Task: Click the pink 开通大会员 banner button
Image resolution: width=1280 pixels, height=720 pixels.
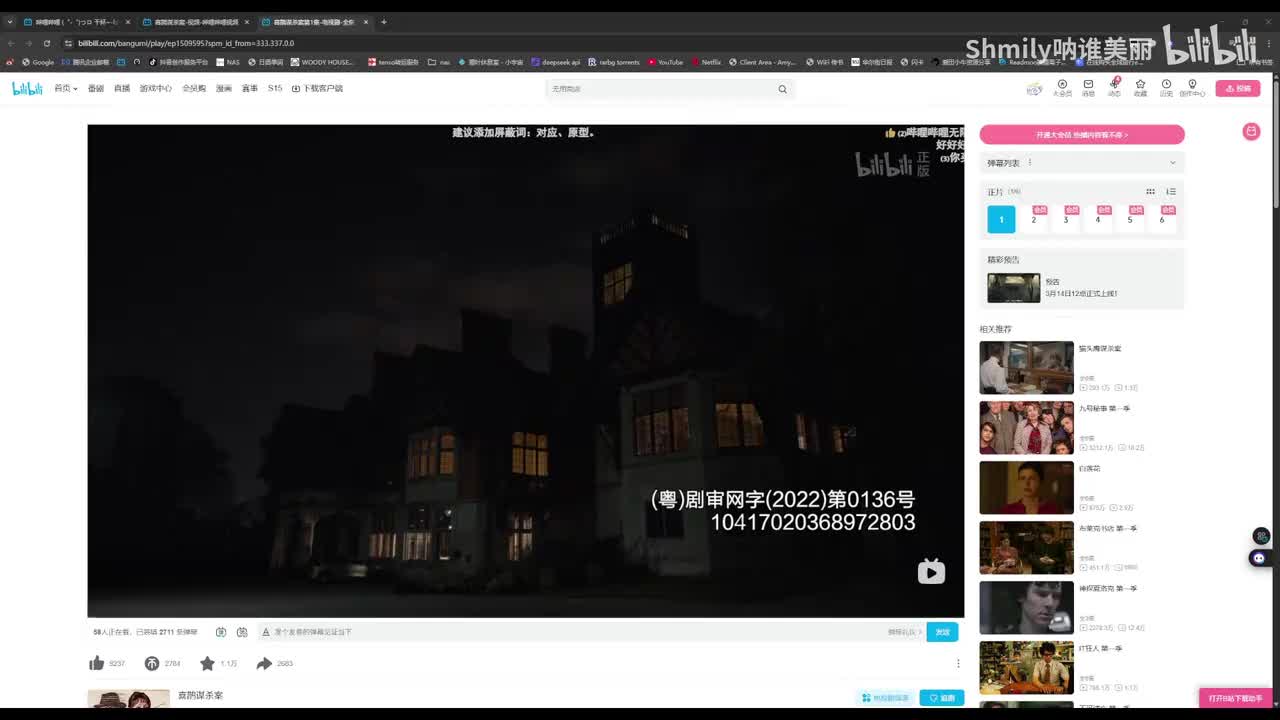Action: pyautogui.click(x=1082, y=134)
